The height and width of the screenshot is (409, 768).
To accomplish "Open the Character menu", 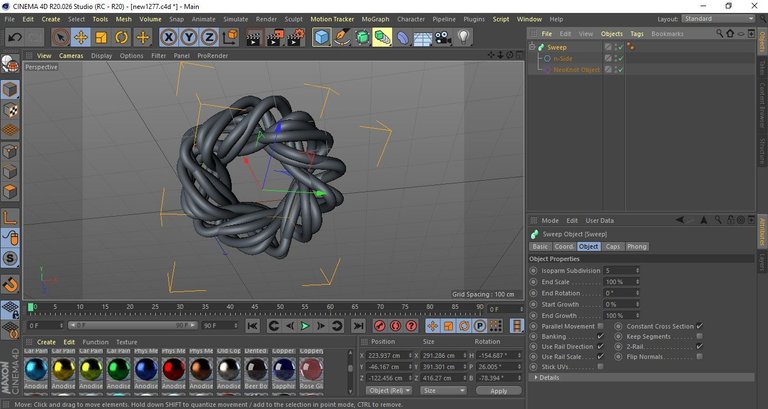I will pyautogui.click(x=411, y=19).
